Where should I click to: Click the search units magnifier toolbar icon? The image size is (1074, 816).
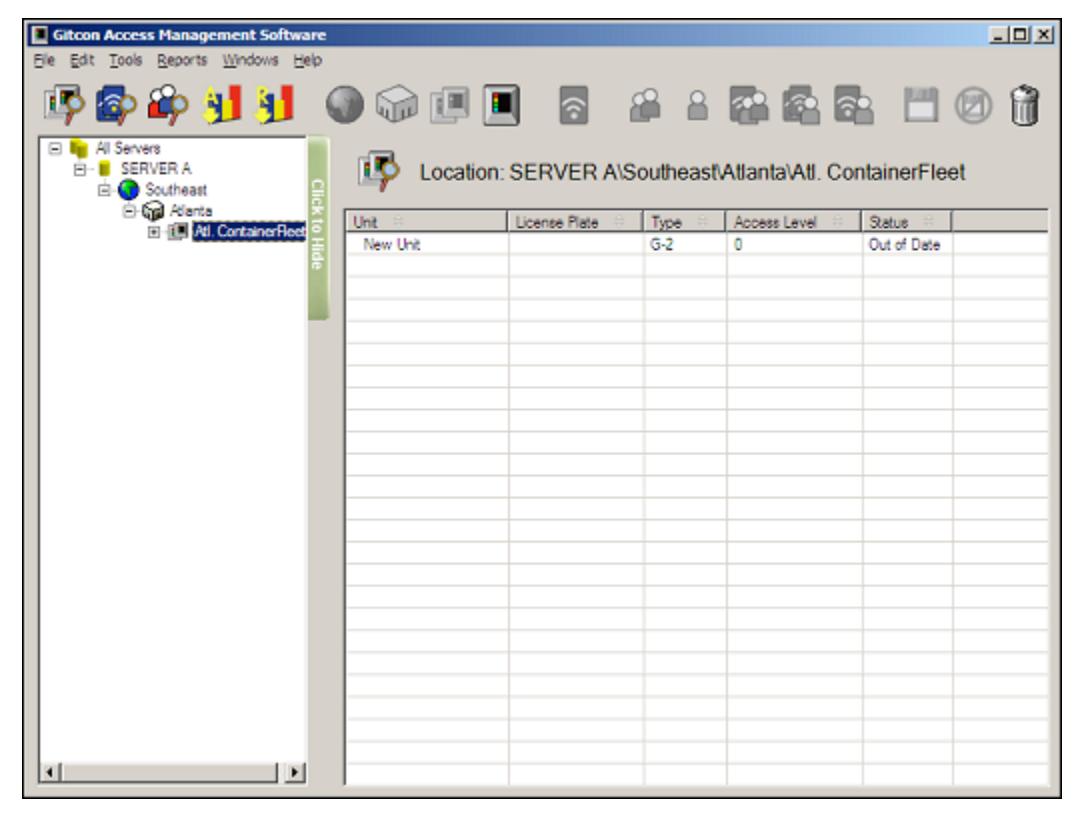tap(65, 104)
